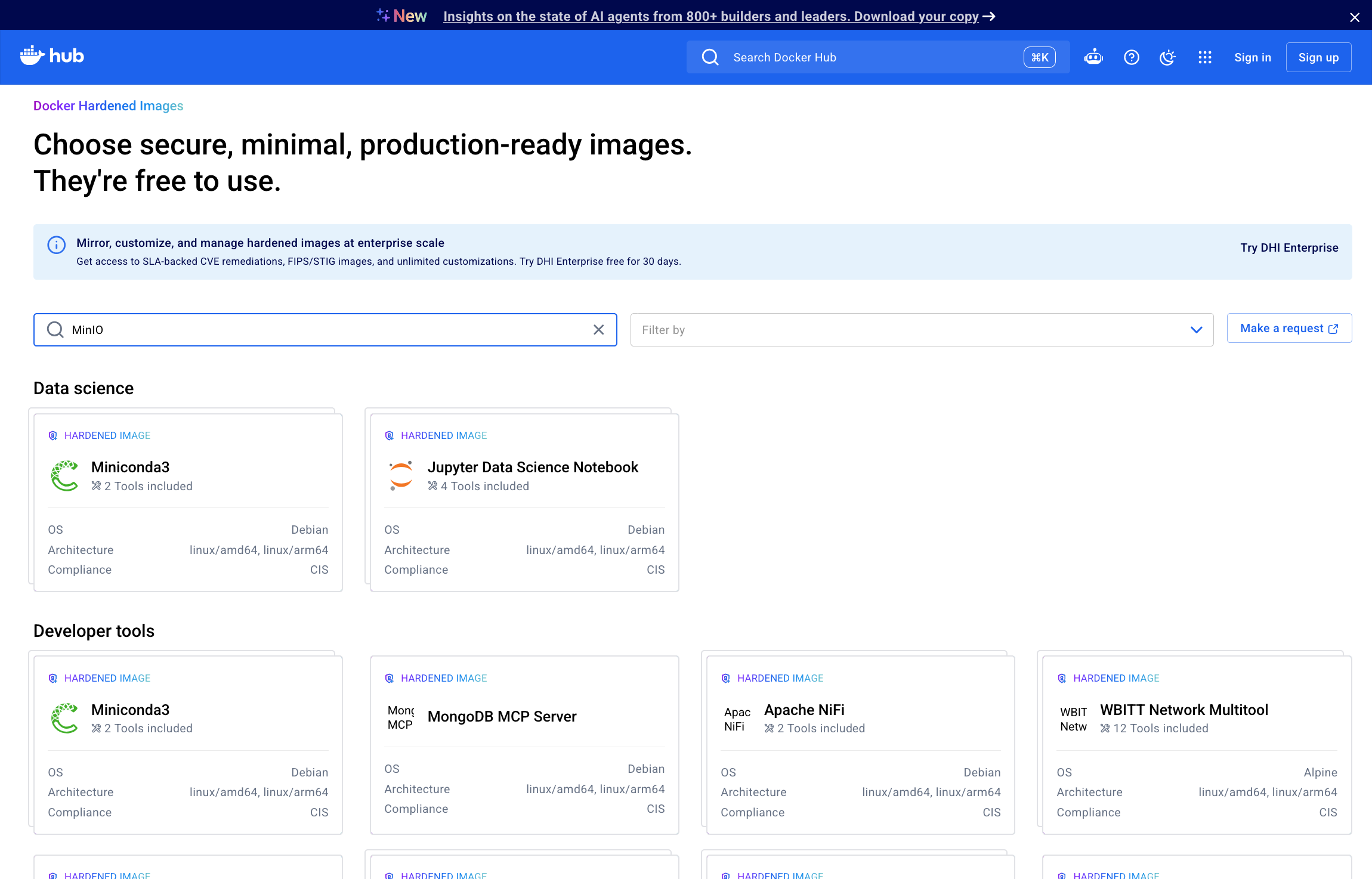Click the hardened shield icon on the WBITT card
Screen dimensions: 1372x879
1062,678
